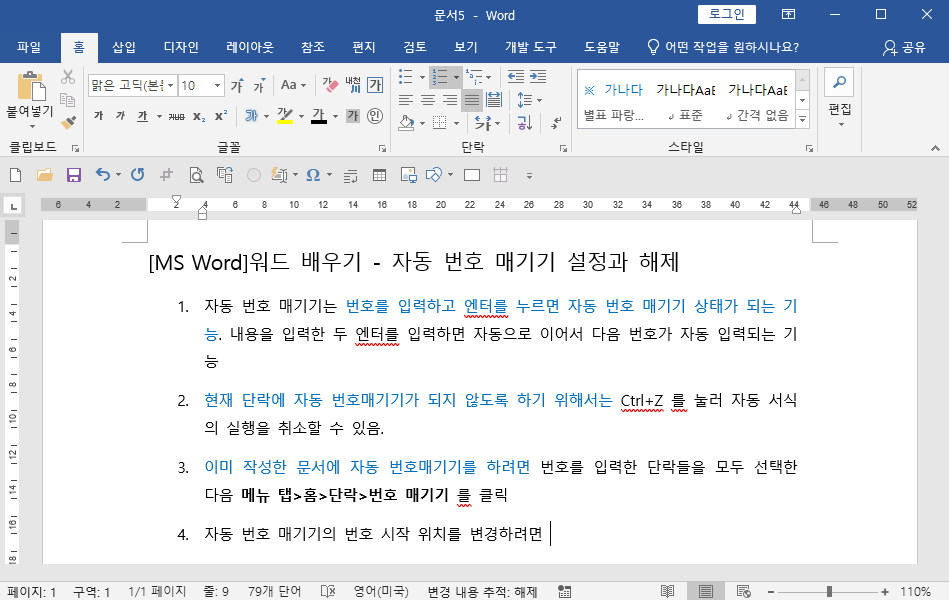Show paragraph marks icon
949x600 pixels.
556,123
